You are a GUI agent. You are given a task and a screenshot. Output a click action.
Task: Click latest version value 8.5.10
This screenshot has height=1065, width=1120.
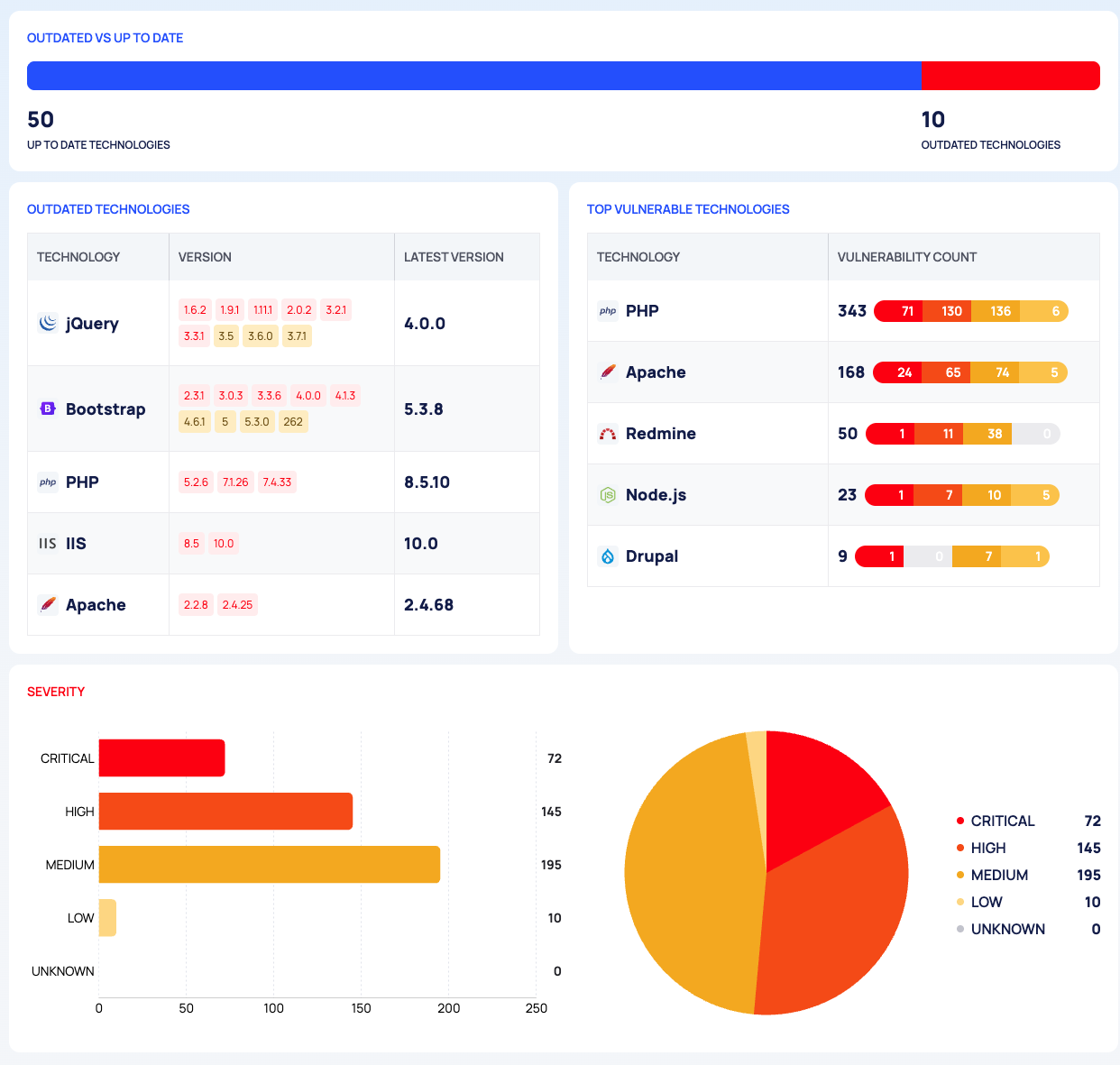point(427,482)
